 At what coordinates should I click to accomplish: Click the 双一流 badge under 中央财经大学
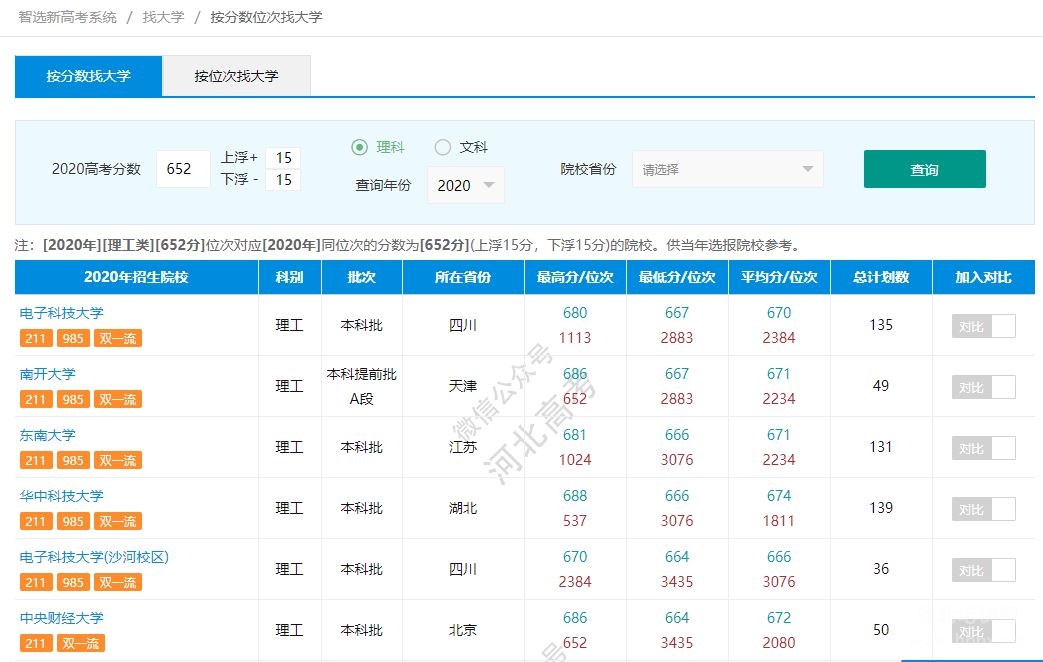pyautogui.click(x=80, y=643)
